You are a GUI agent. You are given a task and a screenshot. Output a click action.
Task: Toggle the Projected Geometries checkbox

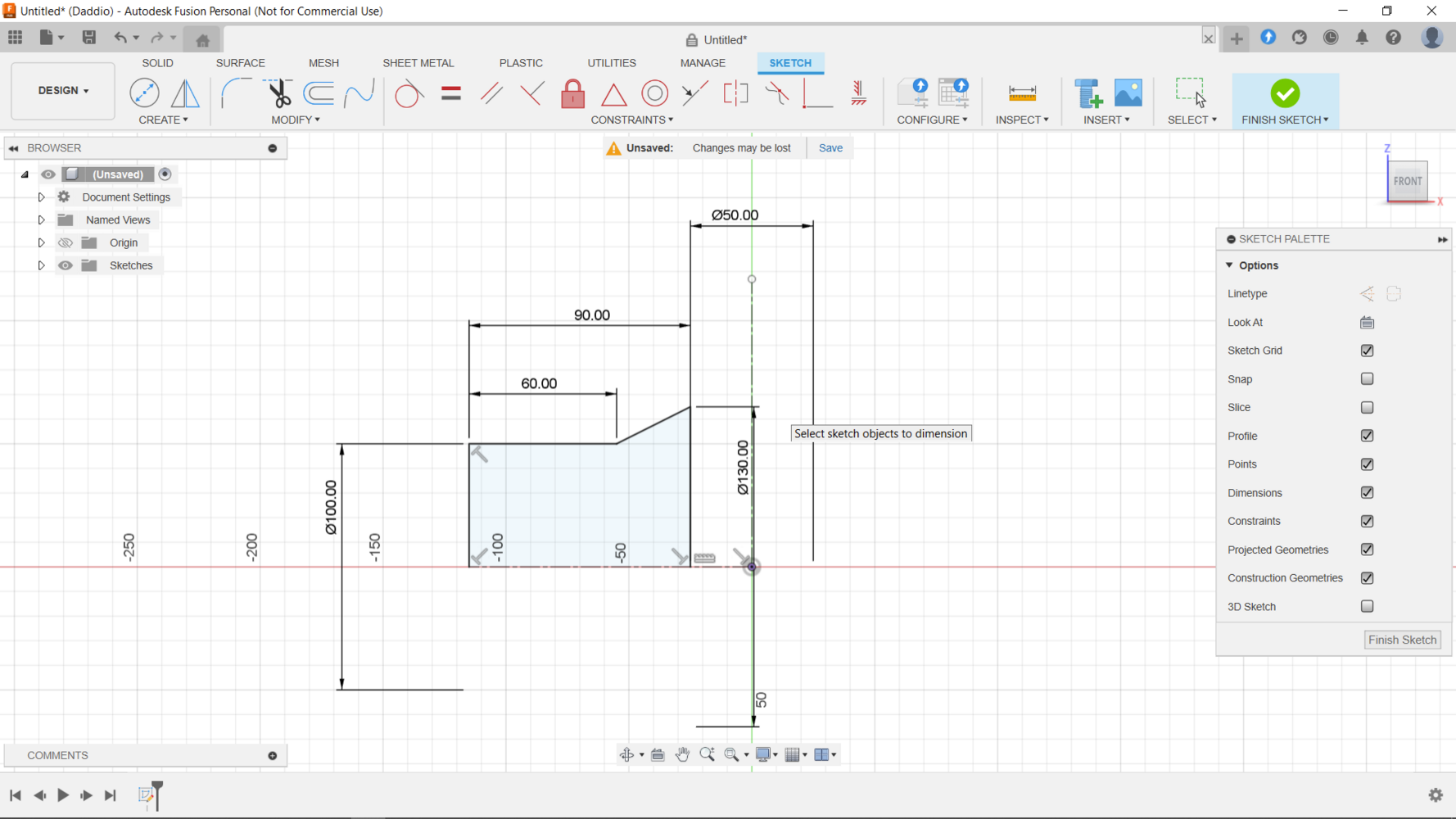pos(1367,550)
